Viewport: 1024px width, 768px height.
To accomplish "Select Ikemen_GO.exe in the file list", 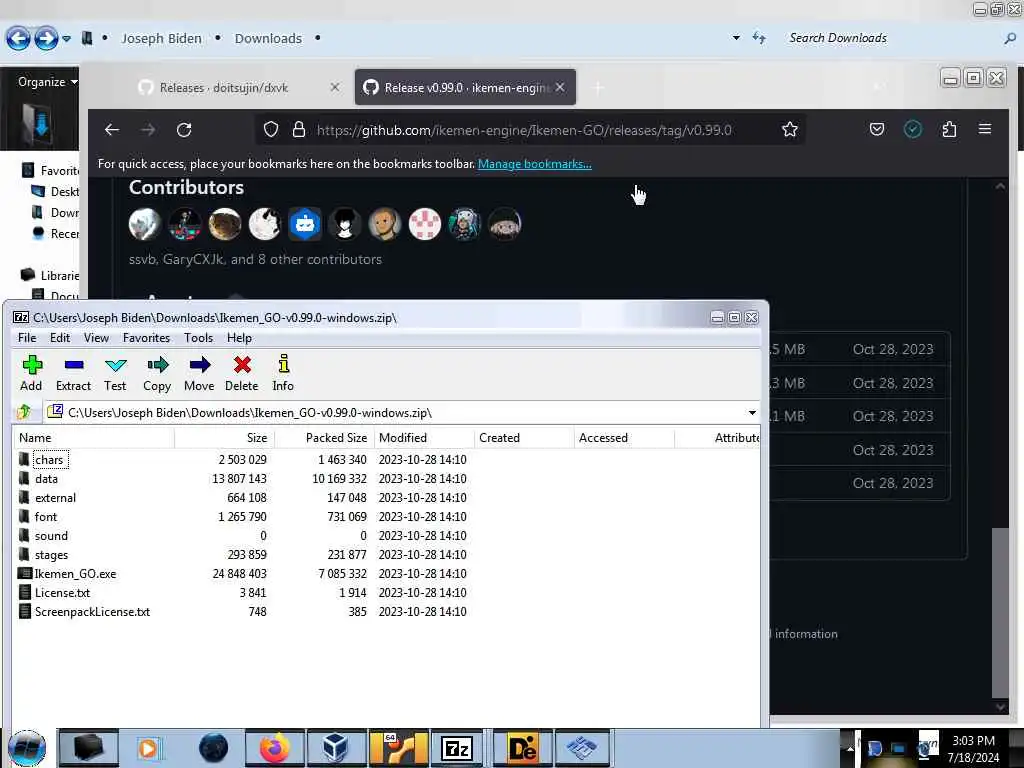I will tap(75, 573).
